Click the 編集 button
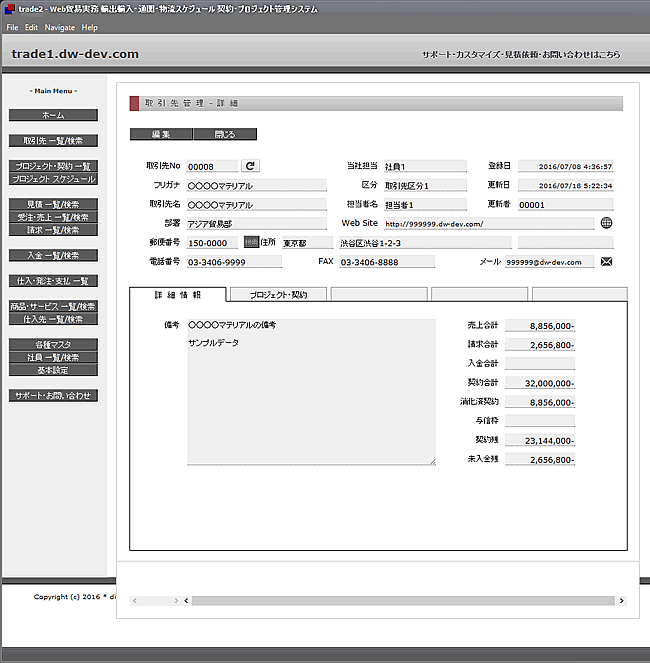The height and width of the screenshot is (663, 650). 161,134
